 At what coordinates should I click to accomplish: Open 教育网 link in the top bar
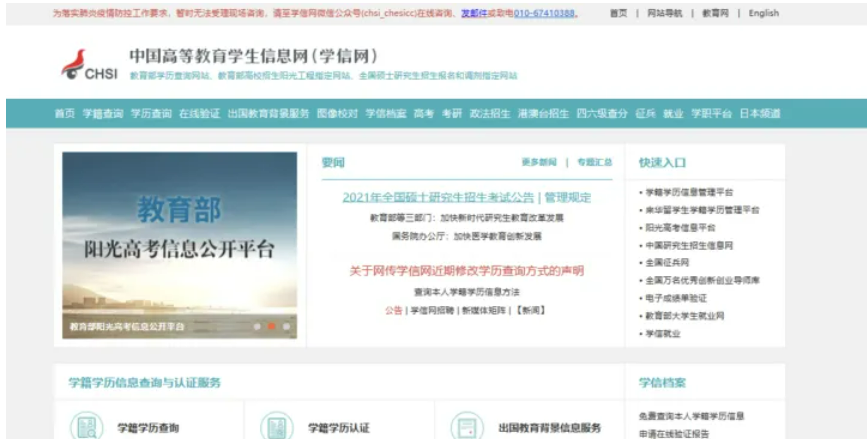pos(715,13)
